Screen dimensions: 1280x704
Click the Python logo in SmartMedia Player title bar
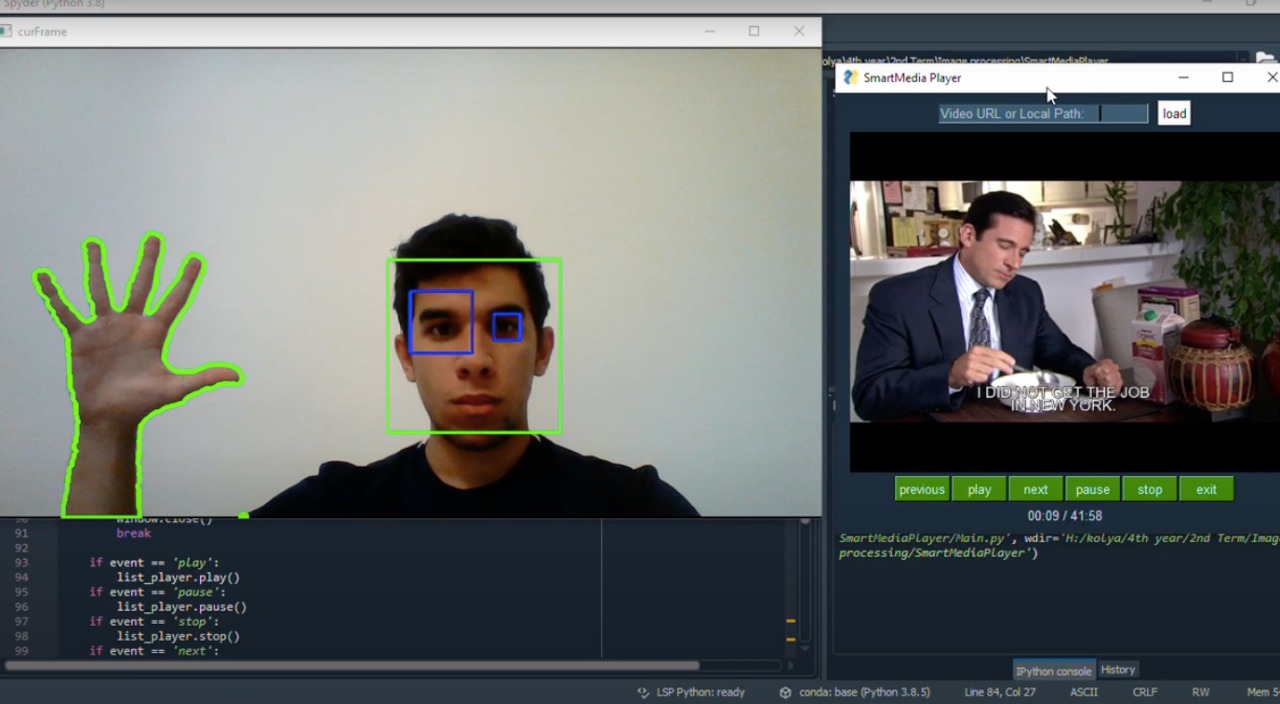pyautogui.click(x=849, y=77)
